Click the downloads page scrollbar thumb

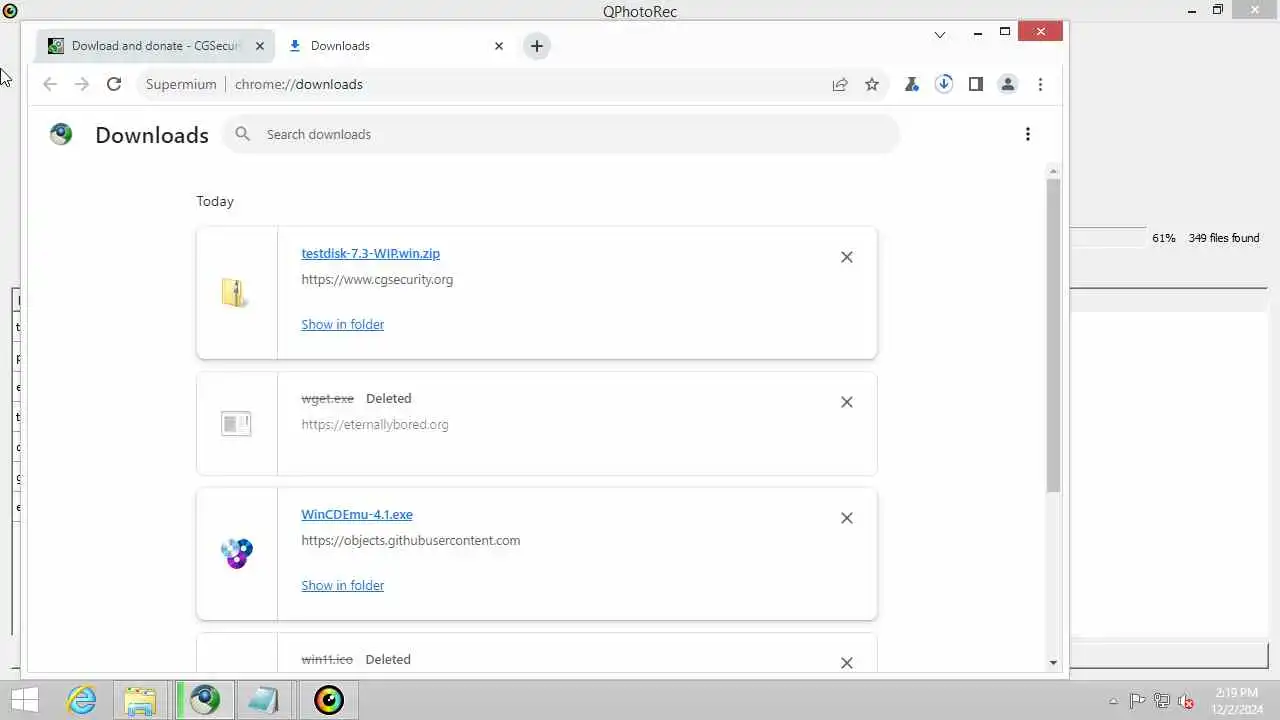point(1053,335)
